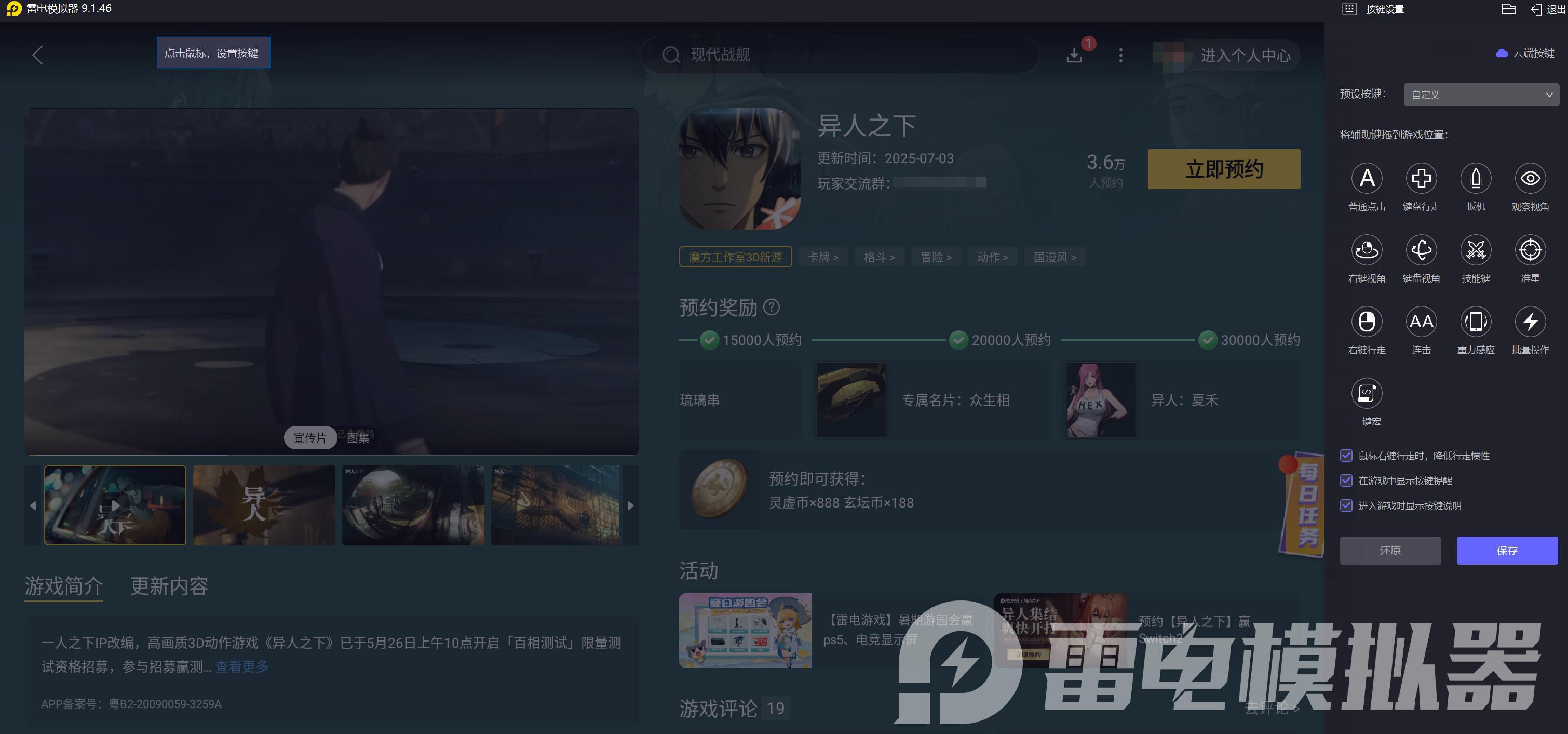Screen dimensions: 1568x734
Task: Switch to the 更新内容 tab
Action: [x=169, y=586]
